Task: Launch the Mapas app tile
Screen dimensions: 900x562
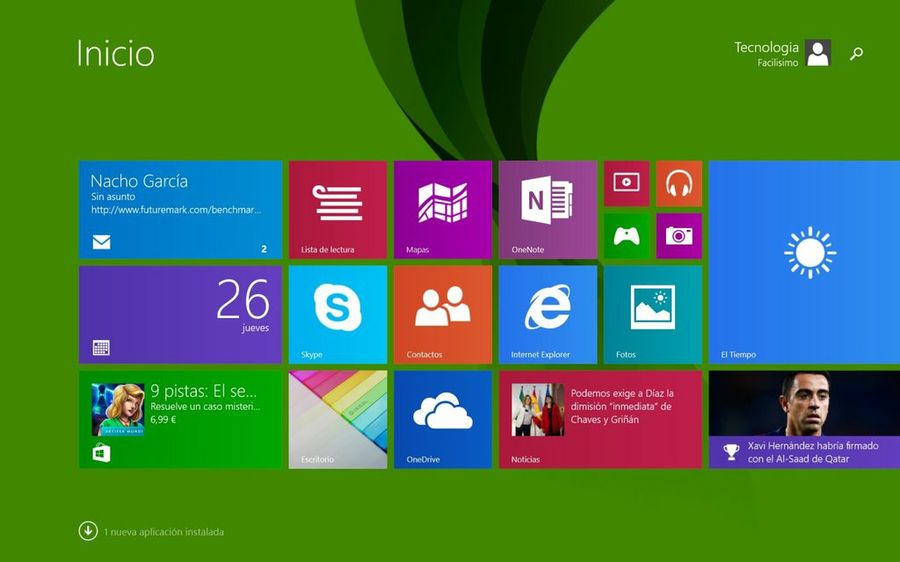Action: coord(442,209)
